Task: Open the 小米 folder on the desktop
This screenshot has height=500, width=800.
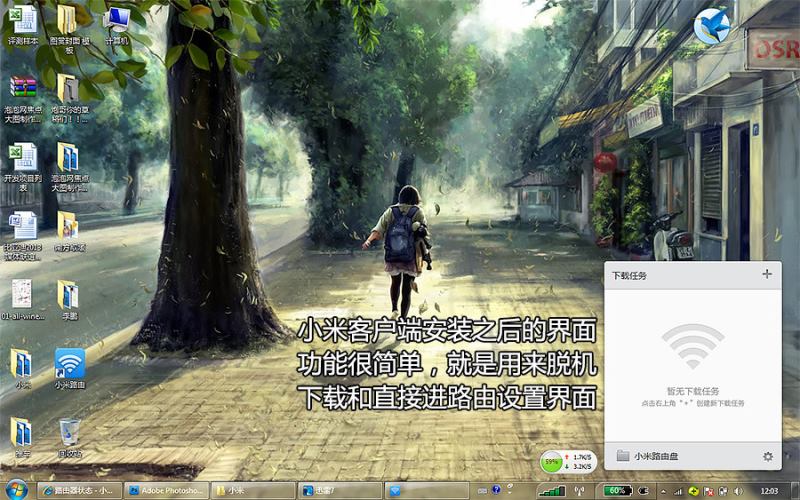Action: [x=22, y=368]
